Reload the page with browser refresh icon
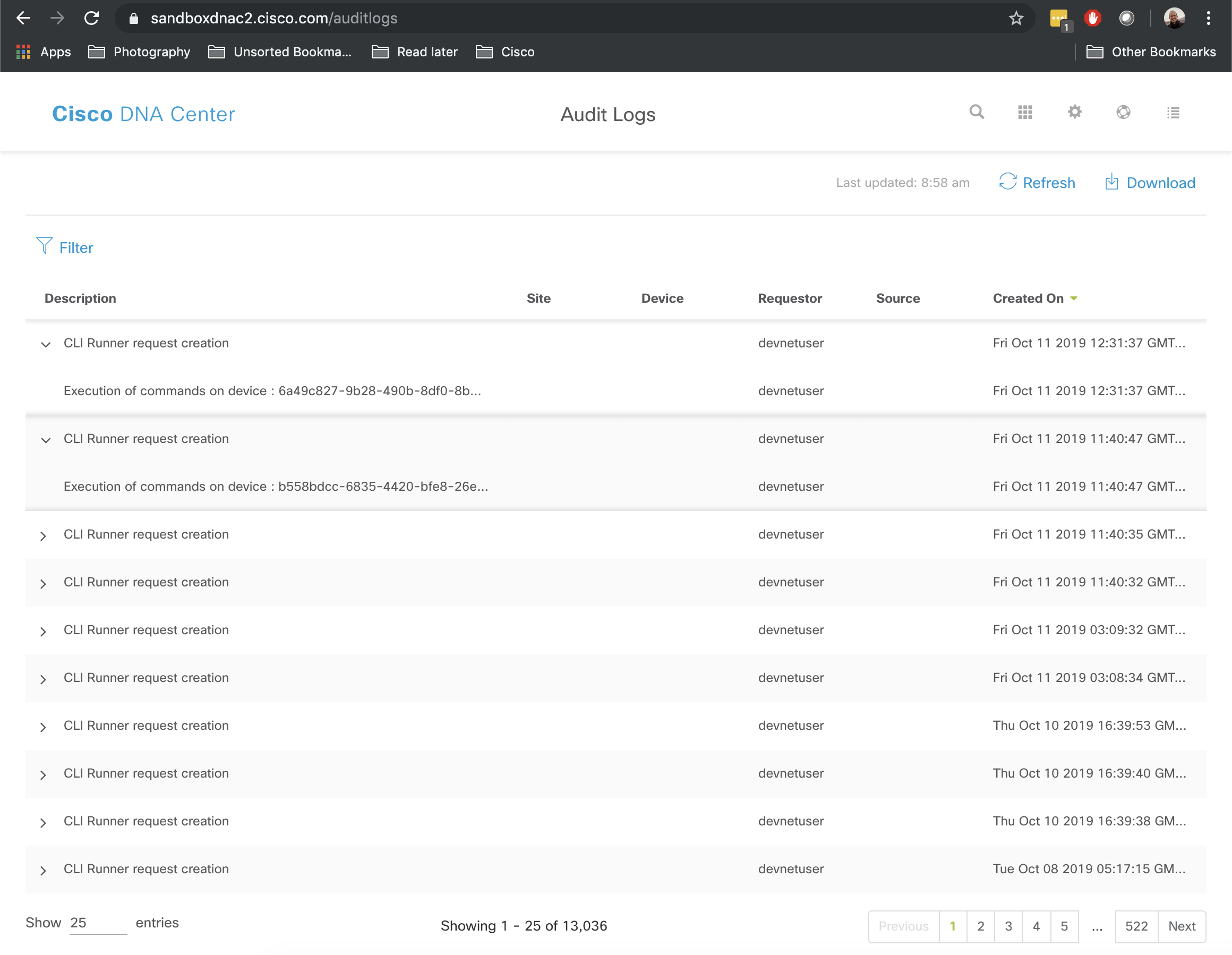This screenshot has width=1232, height=955. [91, 19]
